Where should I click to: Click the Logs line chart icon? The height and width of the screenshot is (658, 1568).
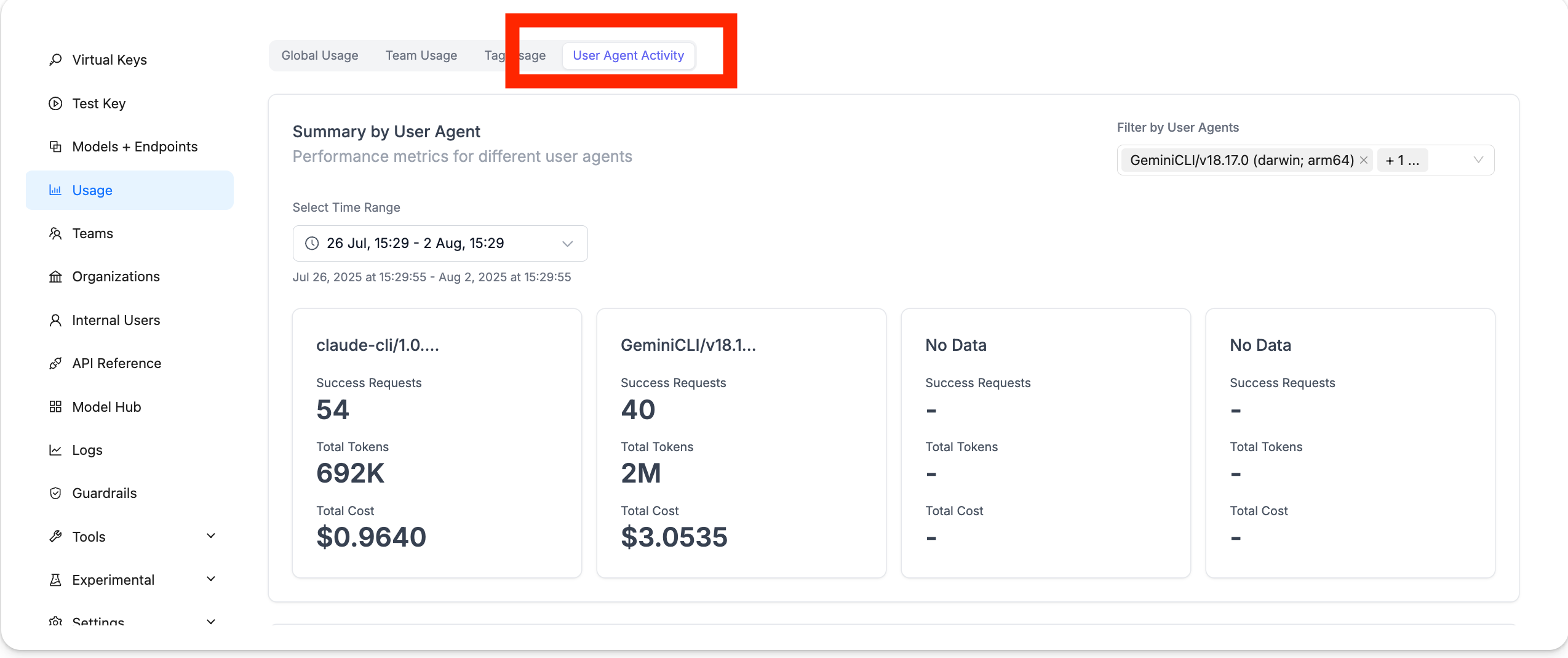(x=55, y=450)
